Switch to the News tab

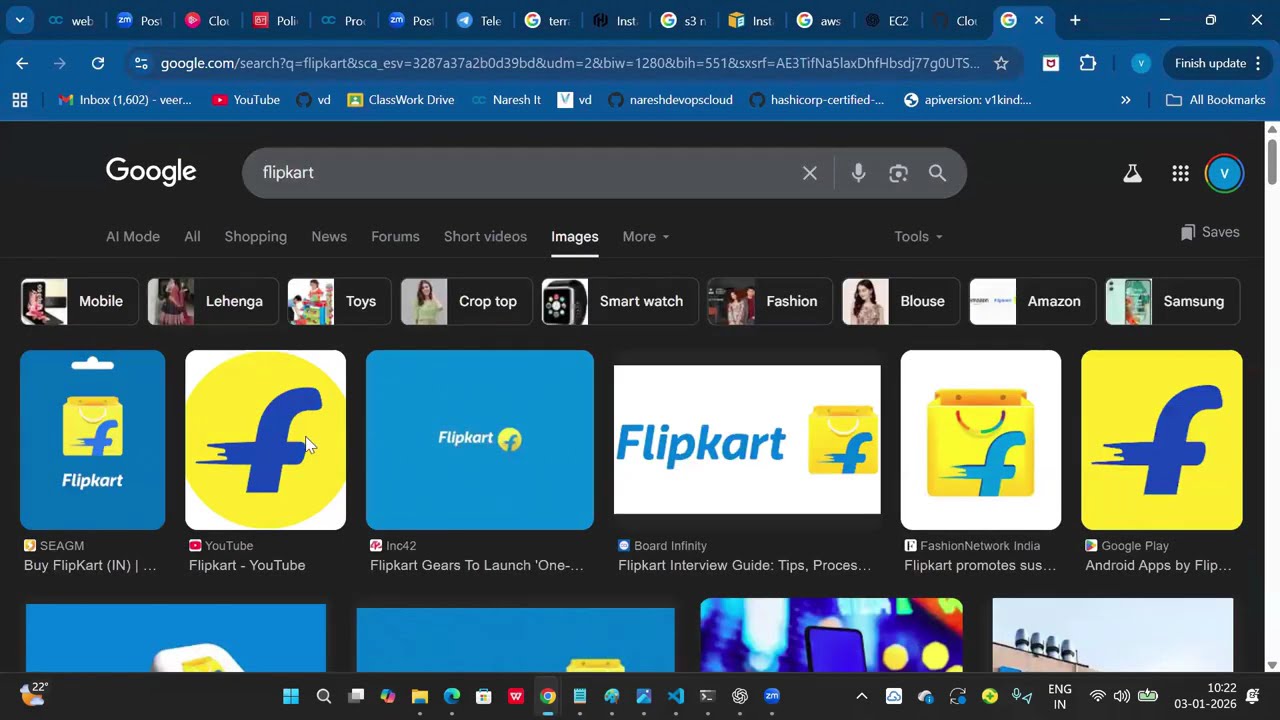pyautogui.click(x=329, y=237)
